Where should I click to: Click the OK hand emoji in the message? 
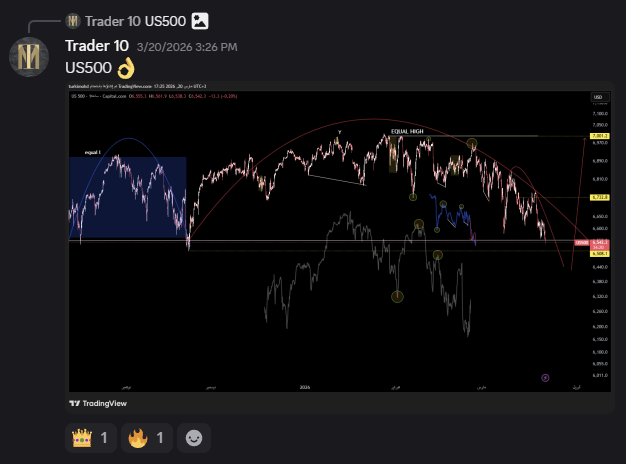pyautogui.click(x=126, y=68)
